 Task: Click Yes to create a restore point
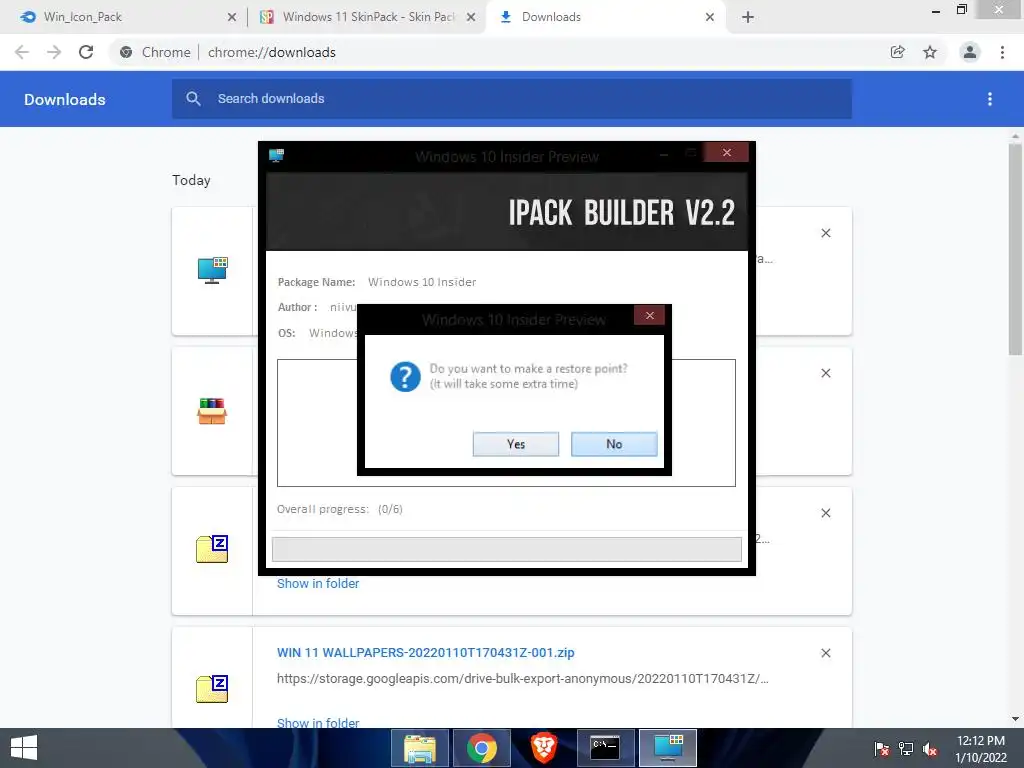(515, 444)
